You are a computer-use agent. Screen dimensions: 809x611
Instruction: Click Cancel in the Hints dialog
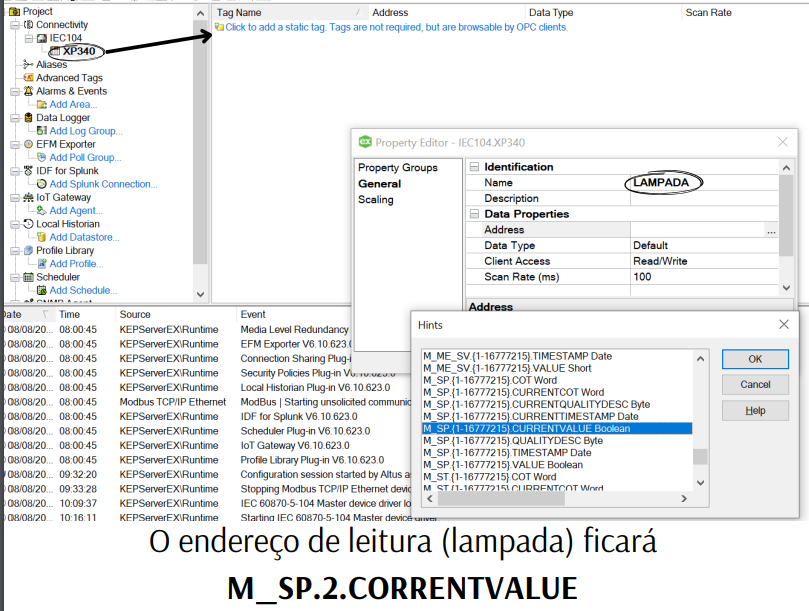755,385
